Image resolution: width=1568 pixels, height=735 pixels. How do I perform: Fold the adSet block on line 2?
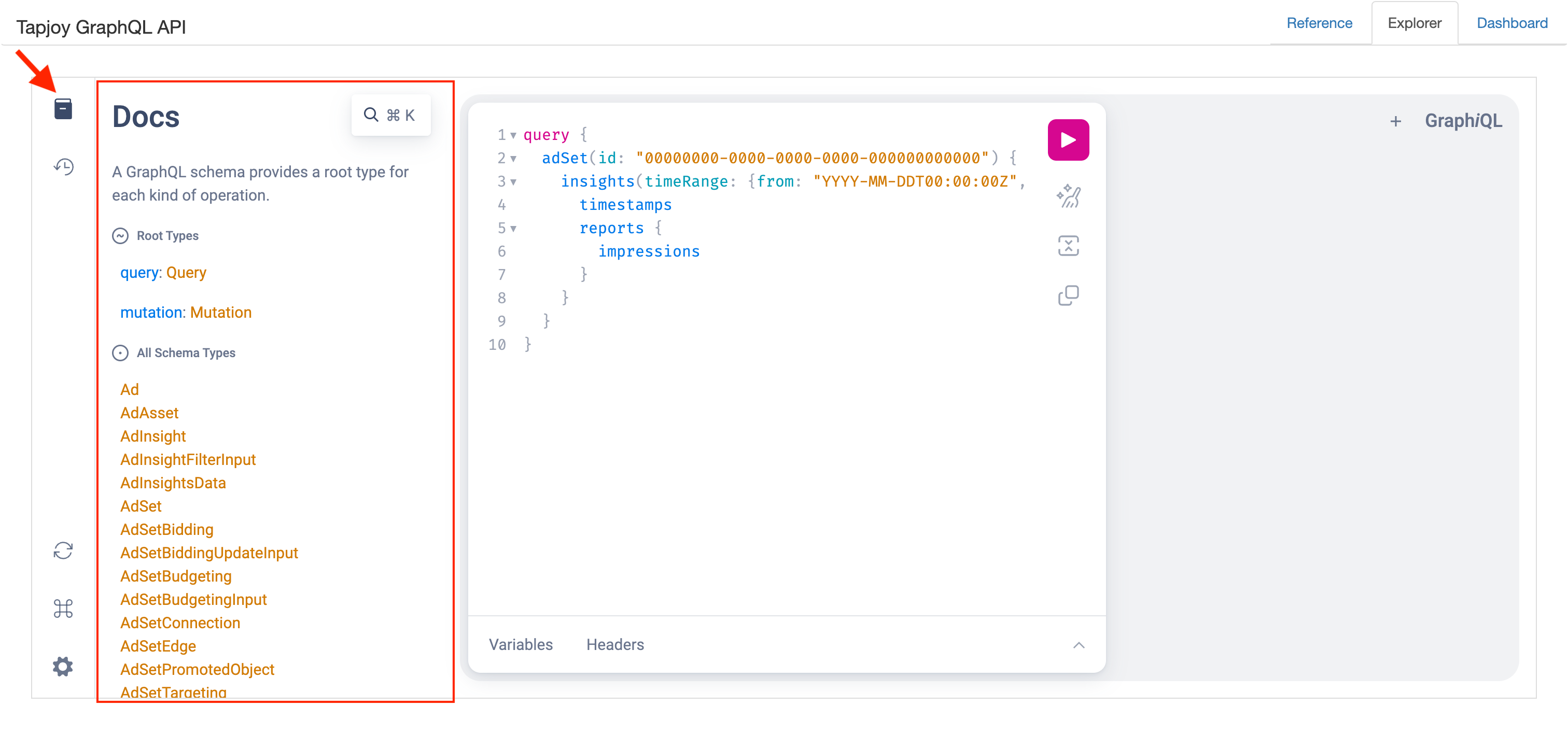pos(513,159)
